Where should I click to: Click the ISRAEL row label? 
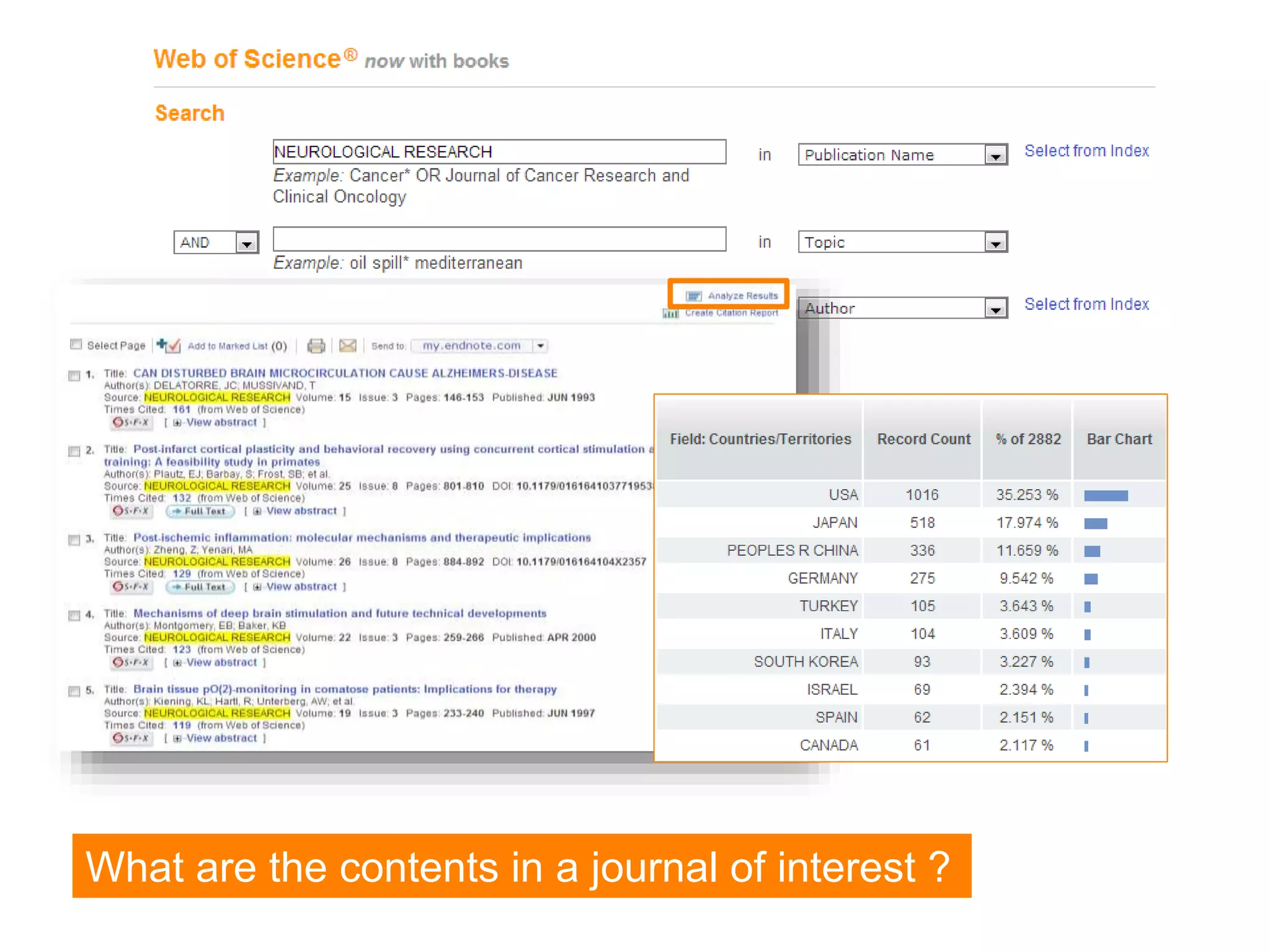point(832,690)
